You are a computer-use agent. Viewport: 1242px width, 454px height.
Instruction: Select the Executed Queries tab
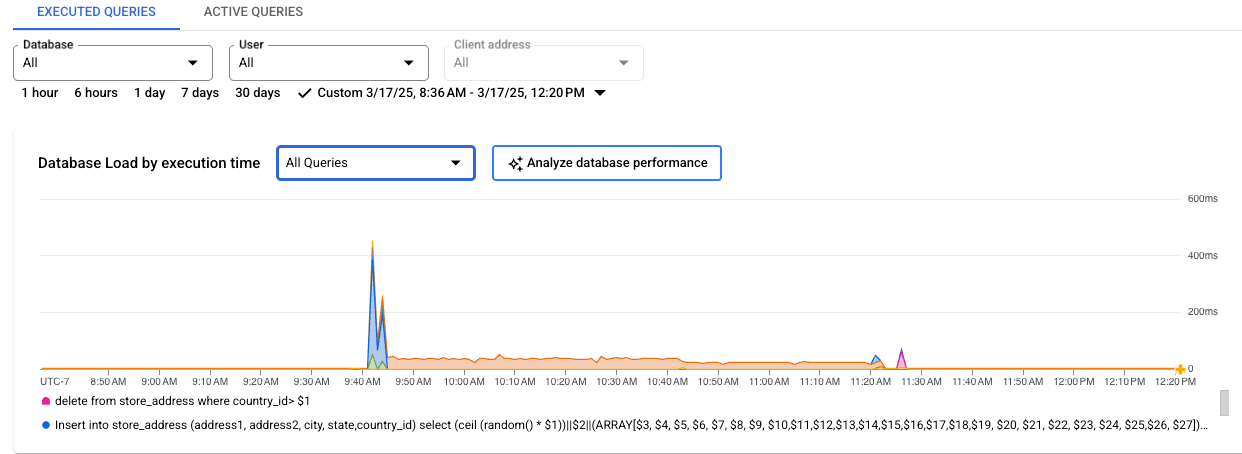point(96,12)
